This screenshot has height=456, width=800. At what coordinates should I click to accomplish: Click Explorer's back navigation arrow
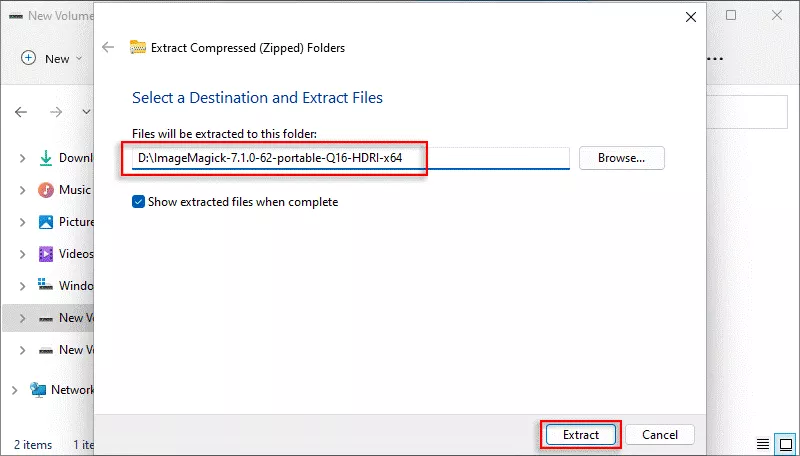21,112
